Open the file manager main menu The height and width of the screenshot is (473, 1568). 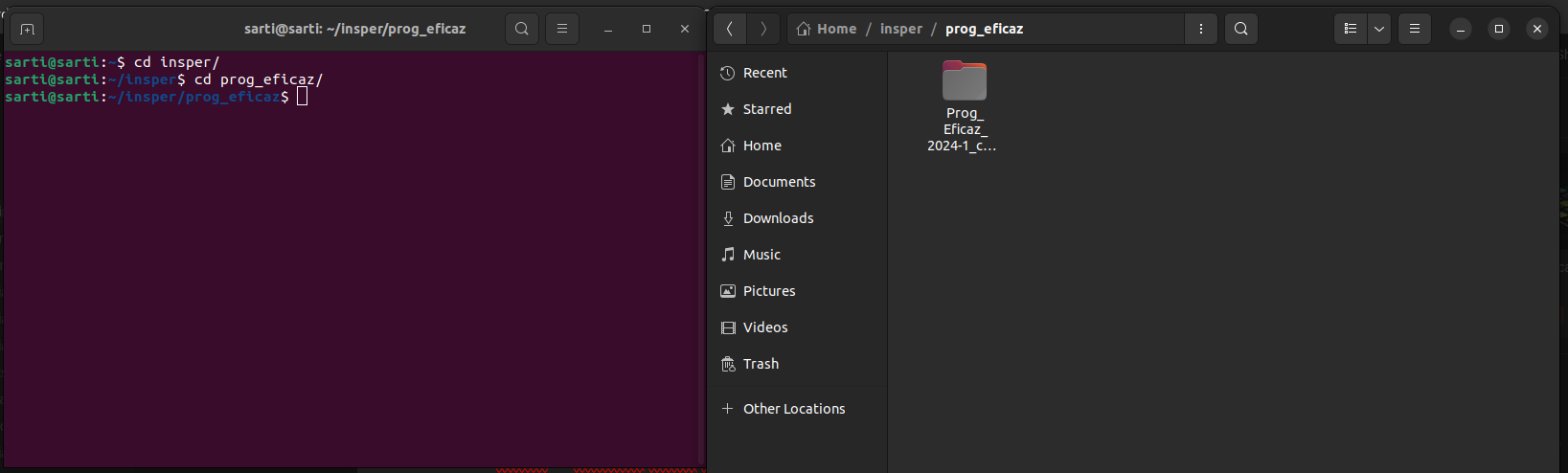pyautogui.click(x=1415, y=29)
